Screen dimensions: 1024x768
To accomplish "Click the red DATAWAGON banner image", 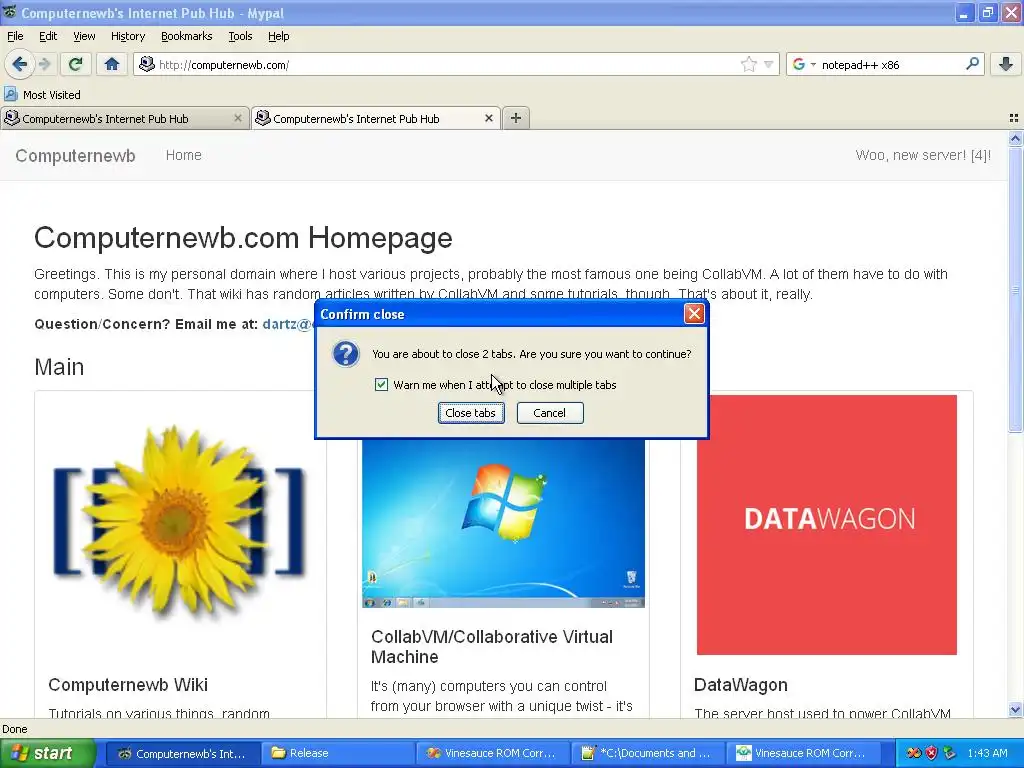I will (x=827, y=524).
